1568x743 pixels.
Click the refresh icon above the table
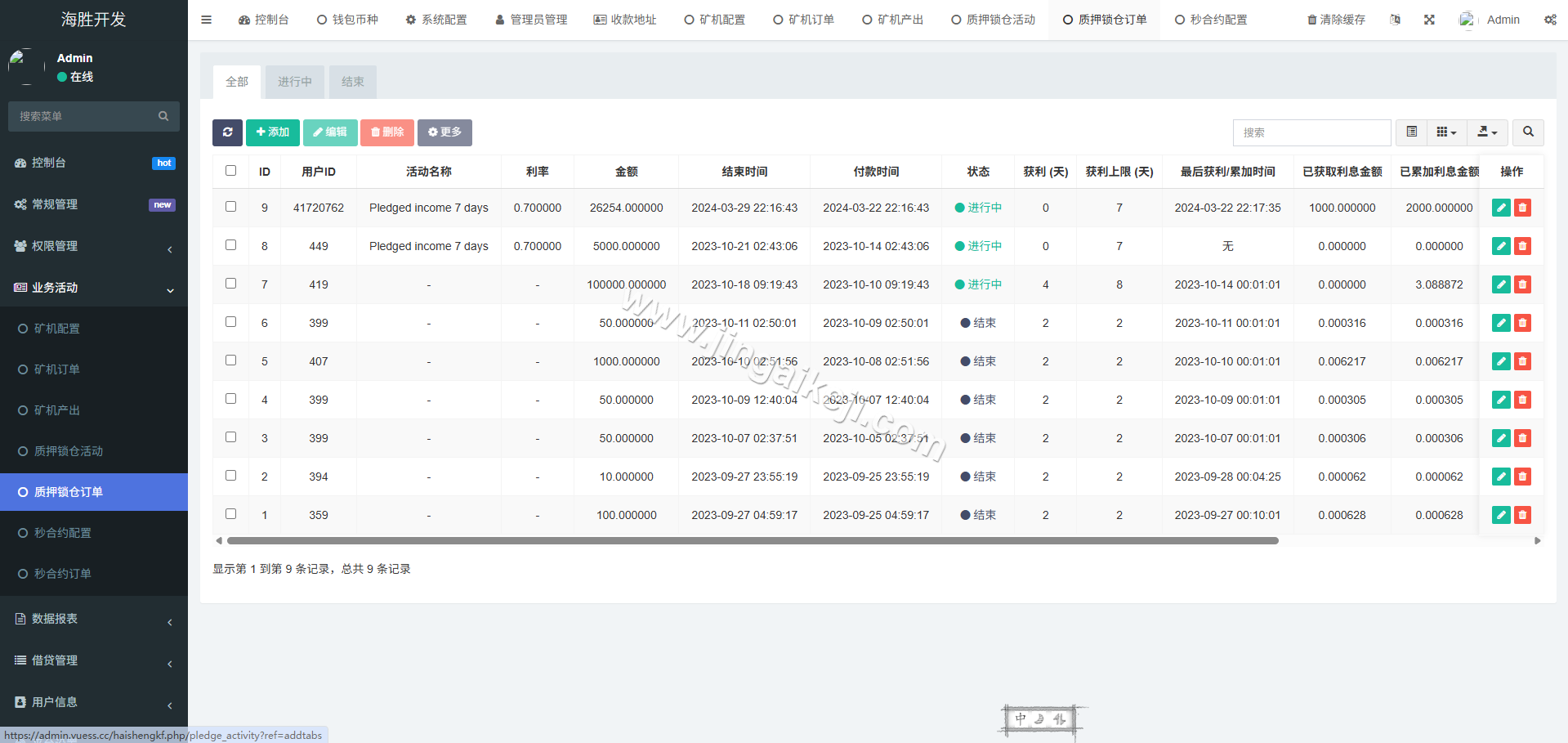pos(227,132)
